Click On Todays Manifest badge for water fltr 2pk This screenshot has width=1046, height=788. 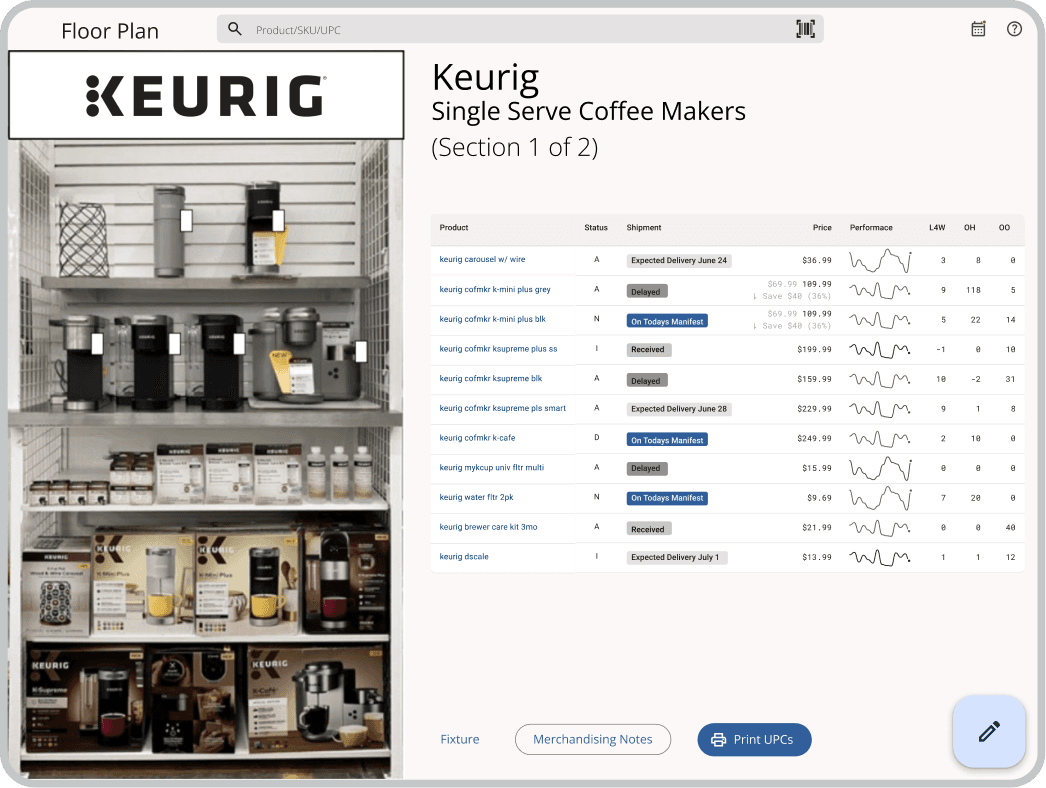click(x=666, y=498)
